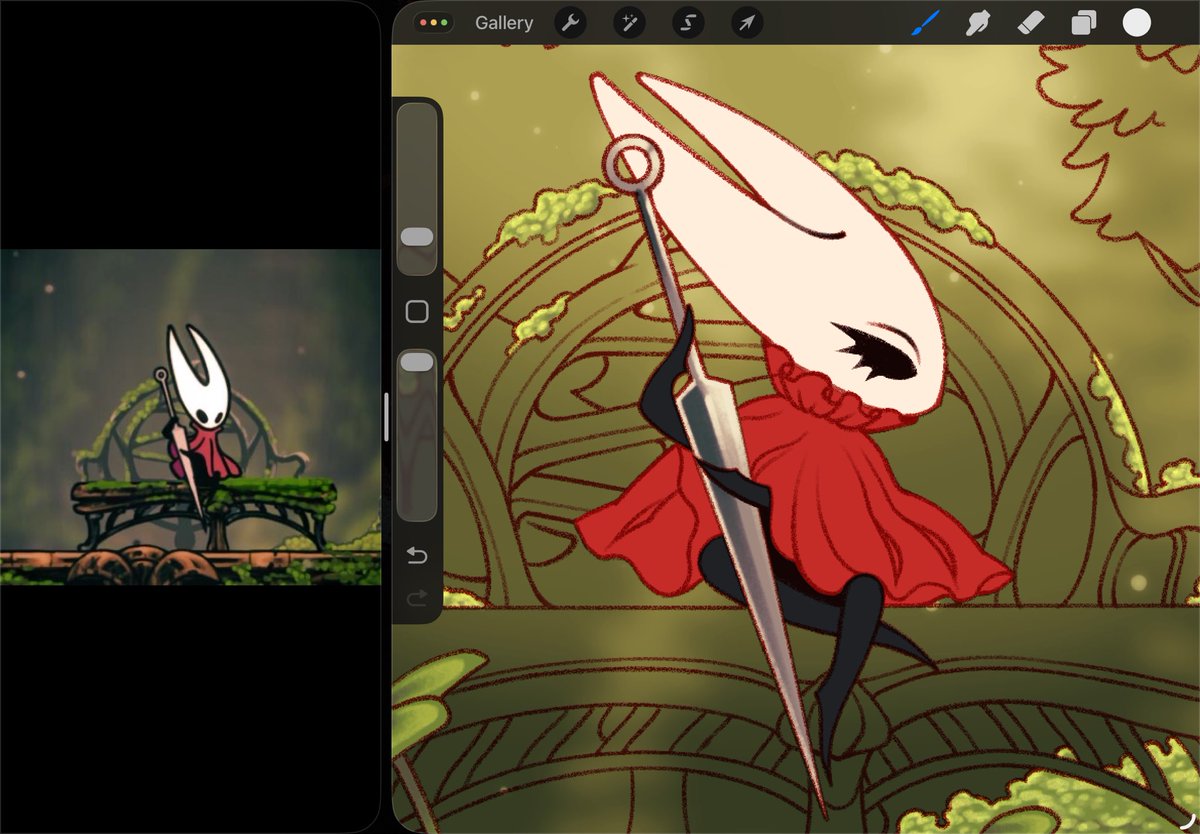Click the split view divider handle
1200x834 pixels.
[x=386, y=417]
